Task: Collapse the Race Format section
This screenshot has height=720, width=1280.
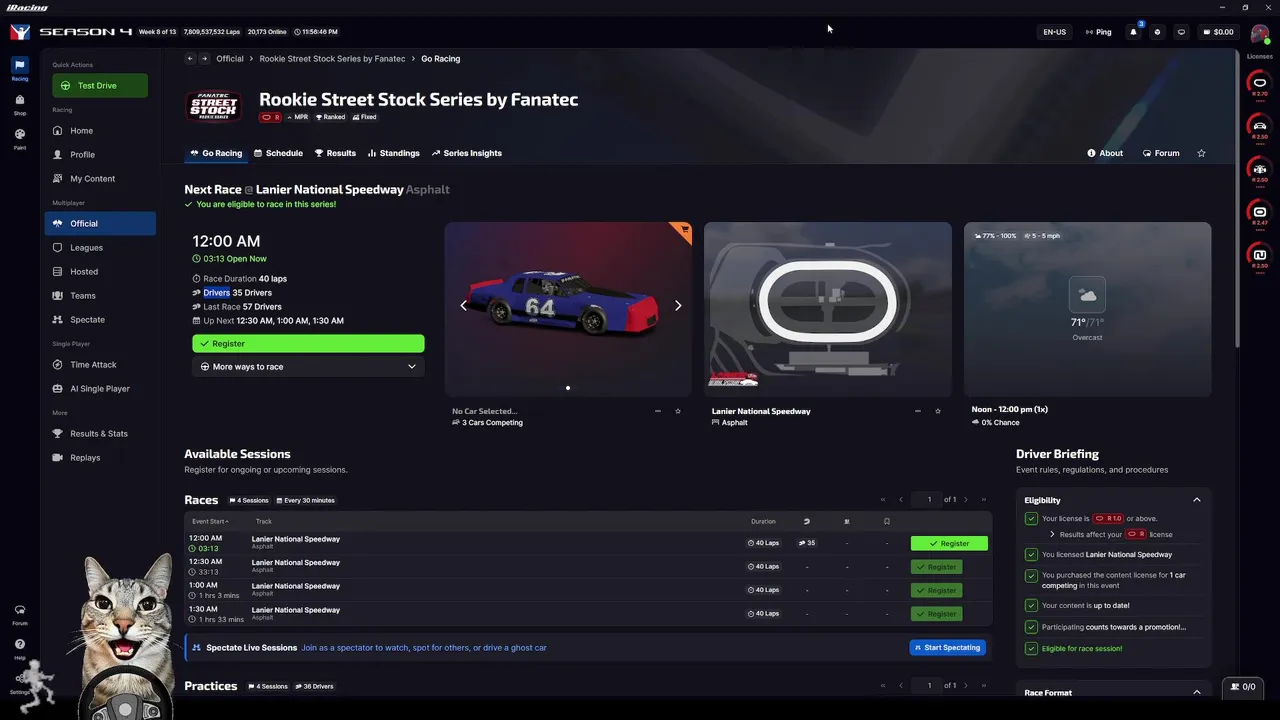Action: pyautogui.click(x=1196, y=692)
